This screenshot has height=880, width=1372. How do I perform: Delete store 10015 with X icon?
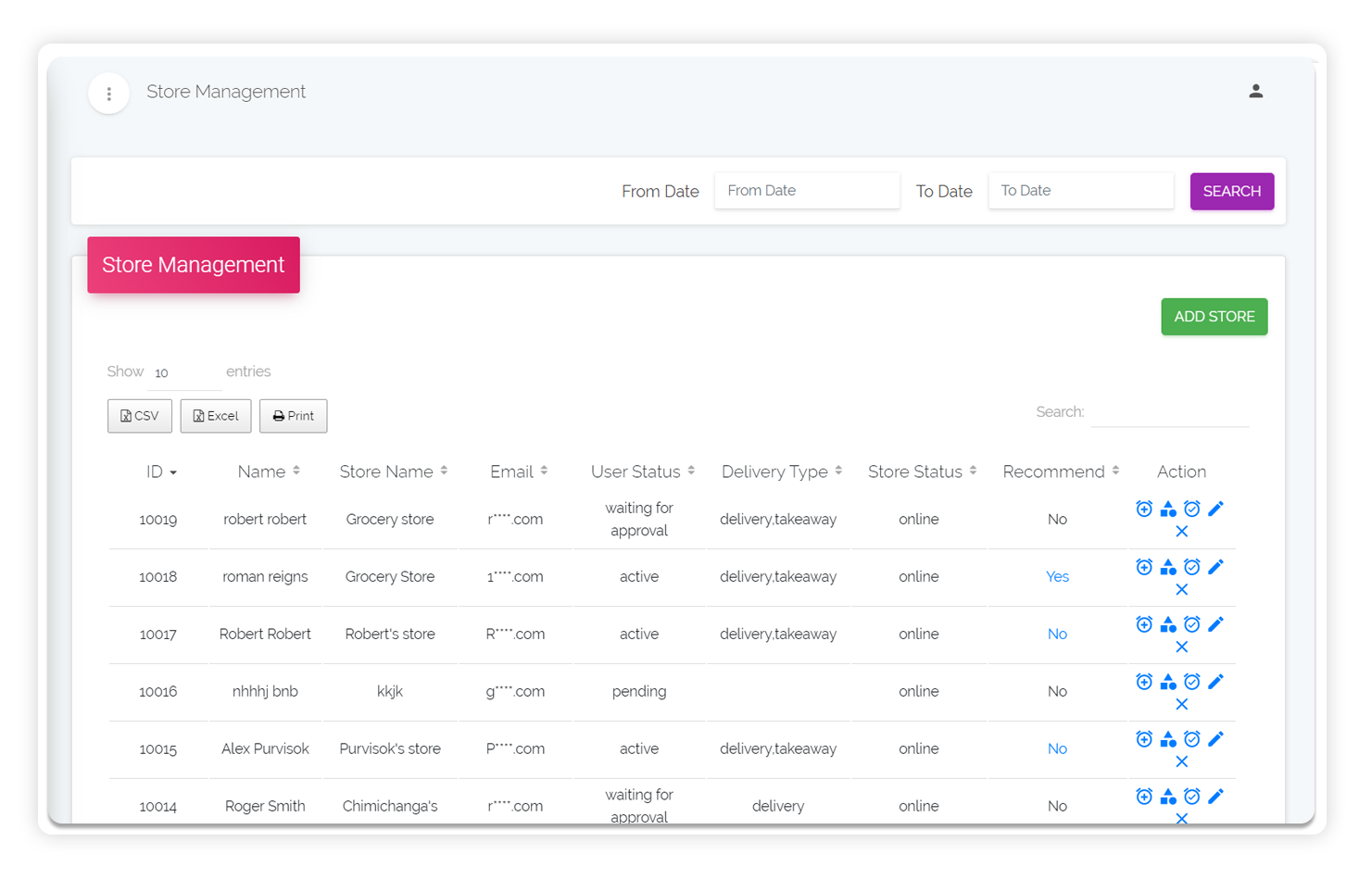pos(1181,762)
